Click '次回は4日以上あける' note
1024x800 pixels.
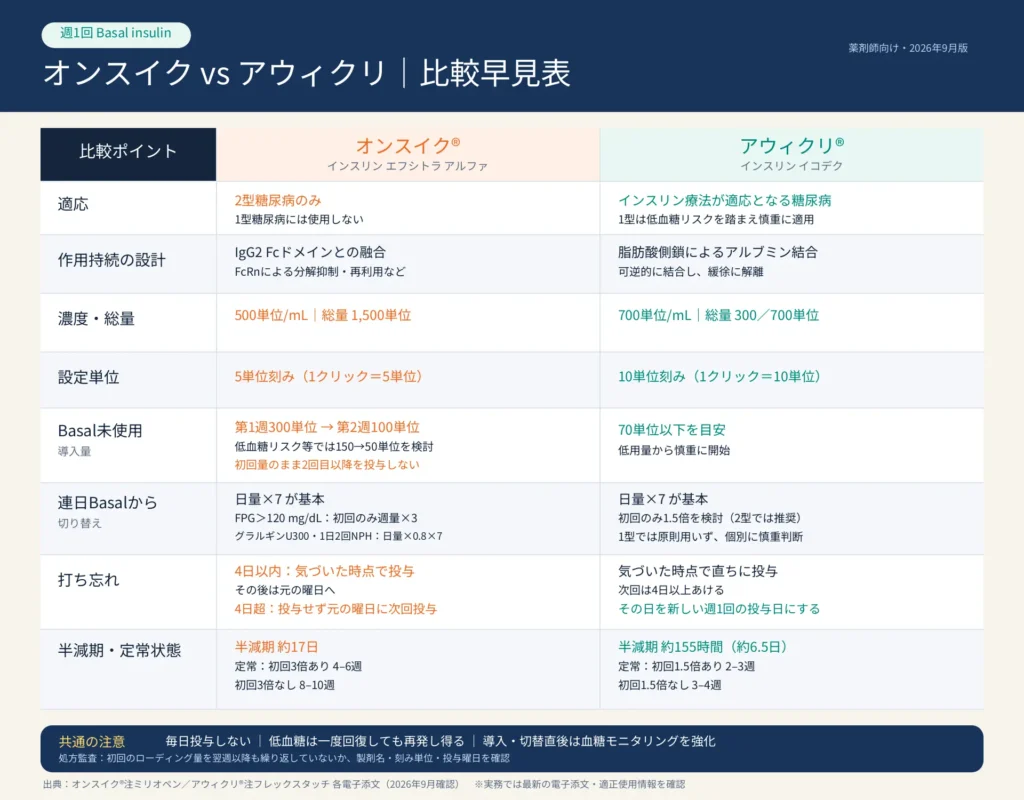(x=671, y=590)
